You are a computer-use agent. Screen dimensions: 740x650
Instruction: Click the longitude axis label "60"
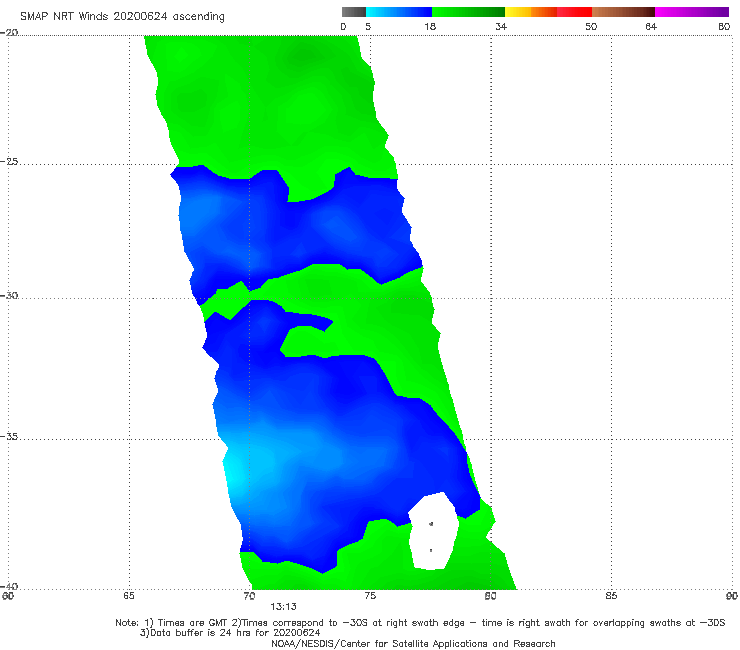pos(8,596)
